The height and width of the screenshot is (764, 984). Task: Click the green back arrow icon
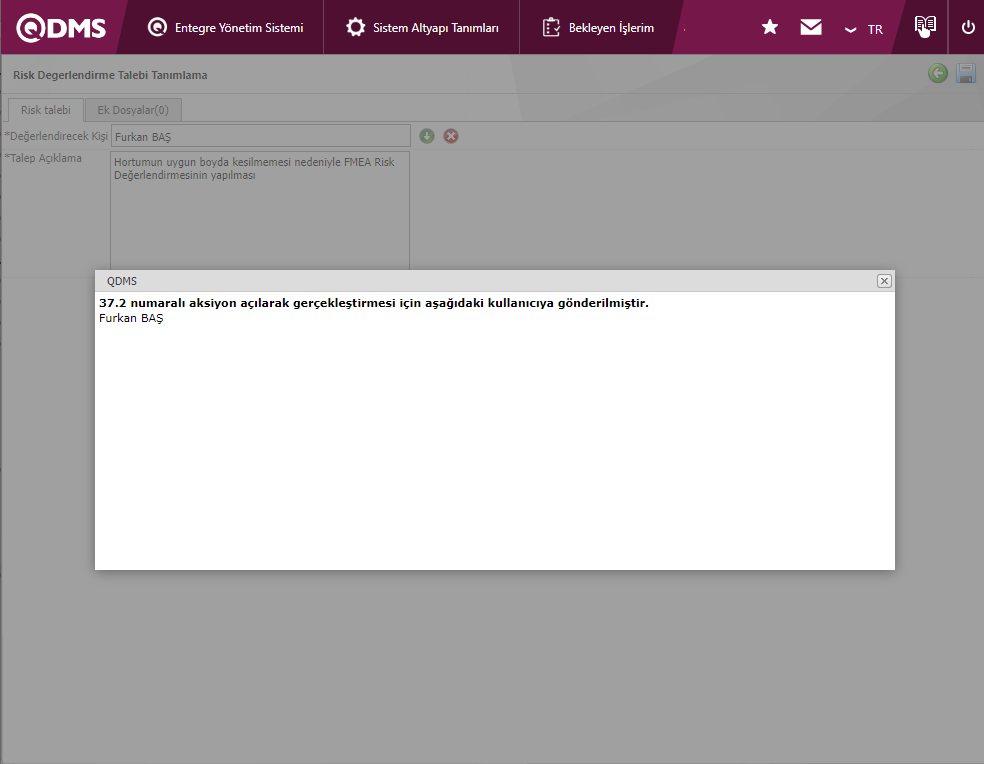(938, 73)
